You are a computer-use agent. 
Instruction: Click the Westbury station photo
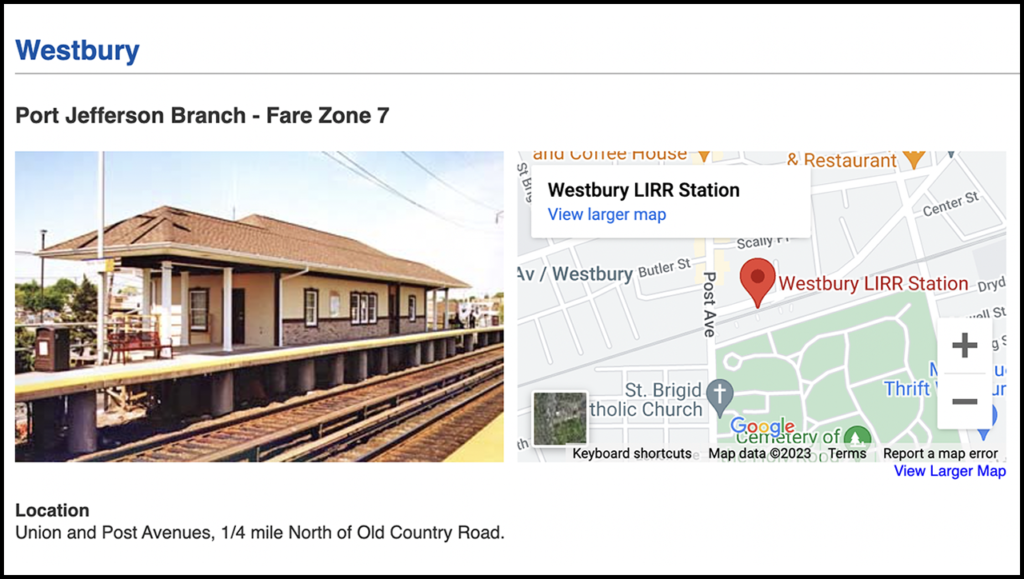pos(259,306)
